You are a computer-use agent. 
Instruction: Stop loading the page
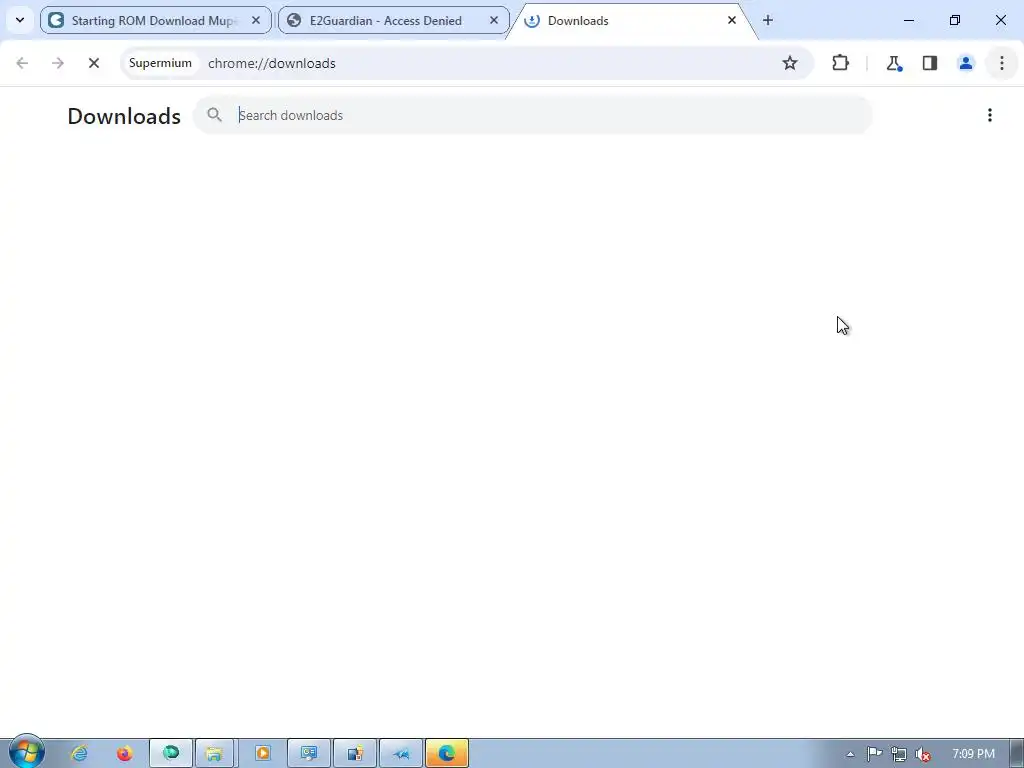click(94, 63)
